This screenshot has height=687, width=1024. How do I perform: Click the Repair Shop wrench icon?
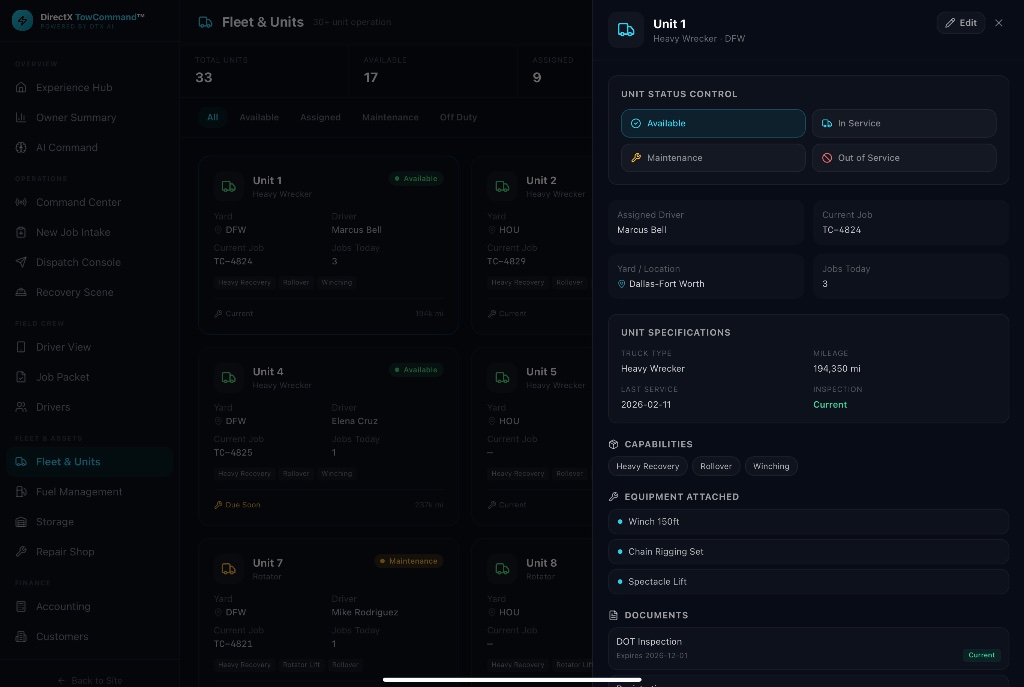point(21,552)
